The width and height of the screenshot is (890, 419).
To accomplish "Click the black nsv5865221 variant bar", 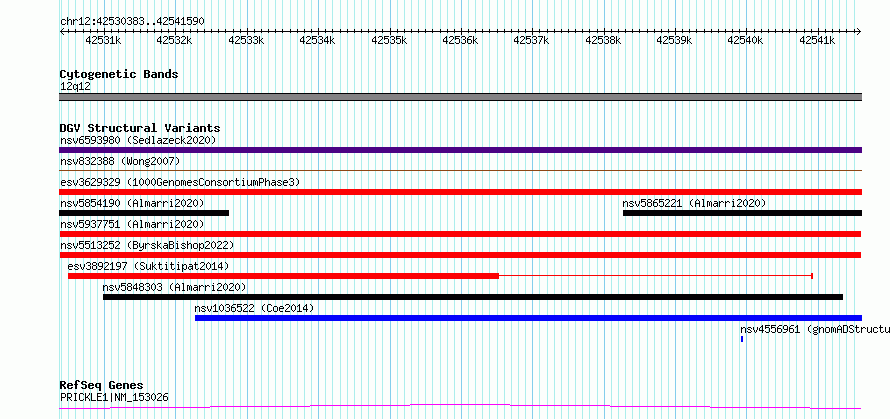I will click(742, 213).
